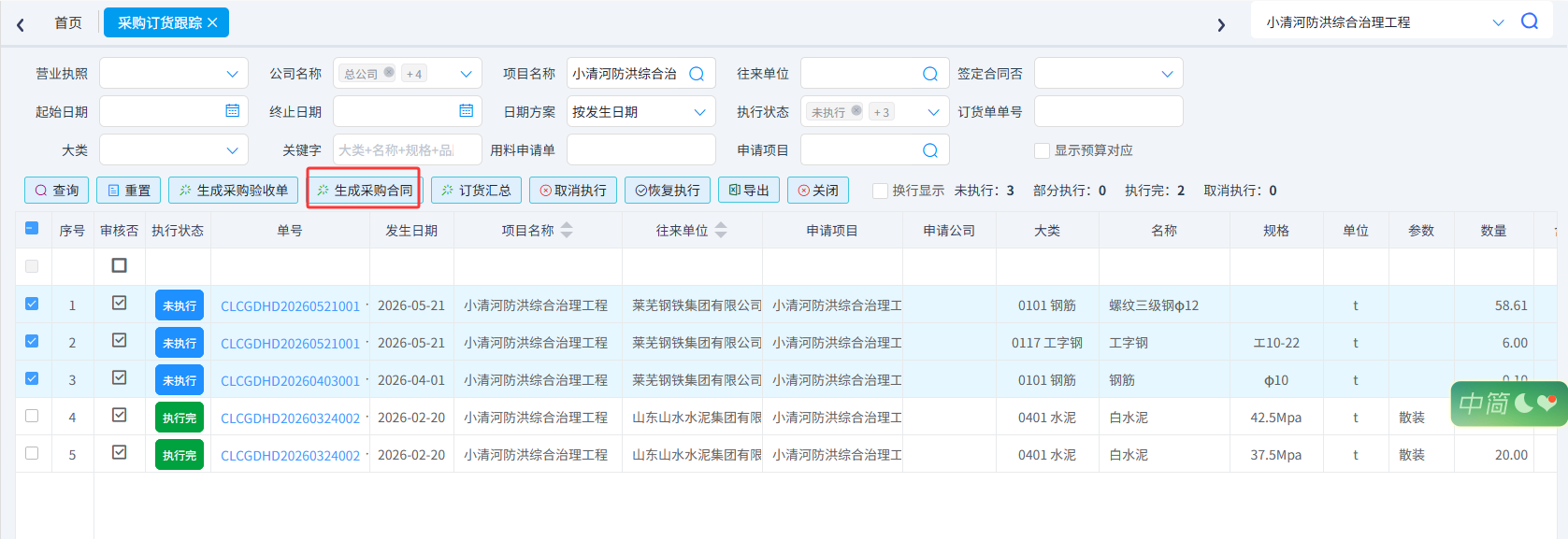Click search icon in 往来单位 field
Viewport: 1568px width, 539px height.
[x=930, y=74]
